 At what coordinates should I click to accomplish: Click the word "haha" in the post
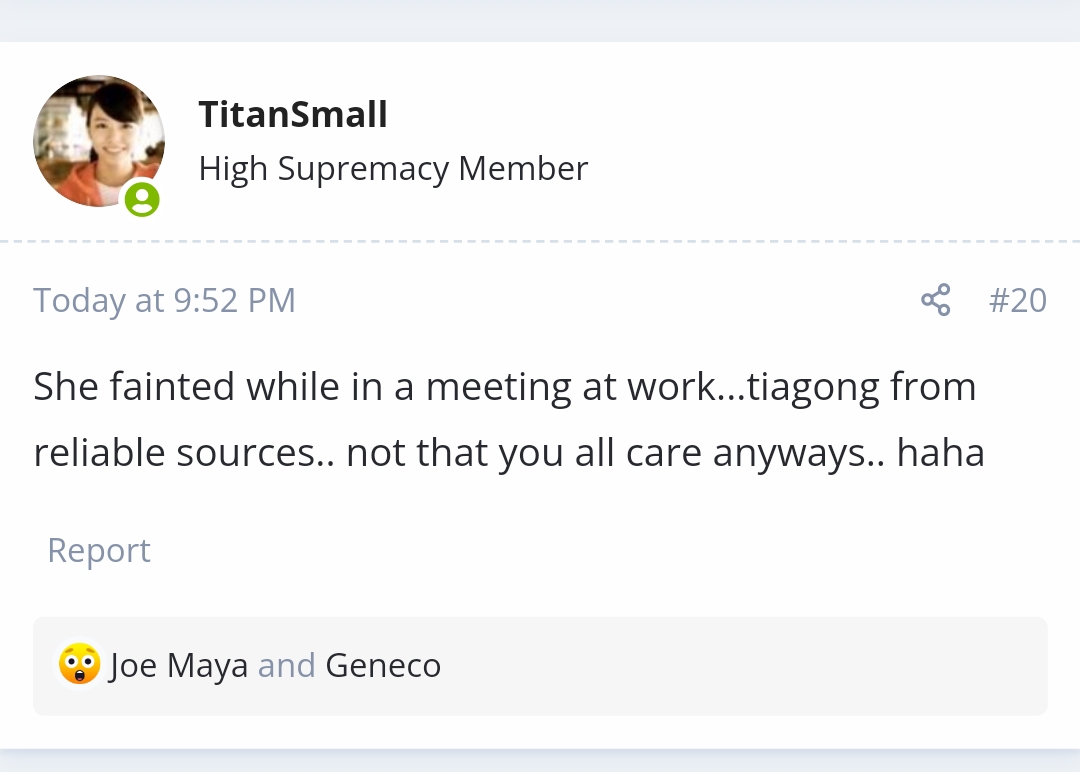point(940,453)
